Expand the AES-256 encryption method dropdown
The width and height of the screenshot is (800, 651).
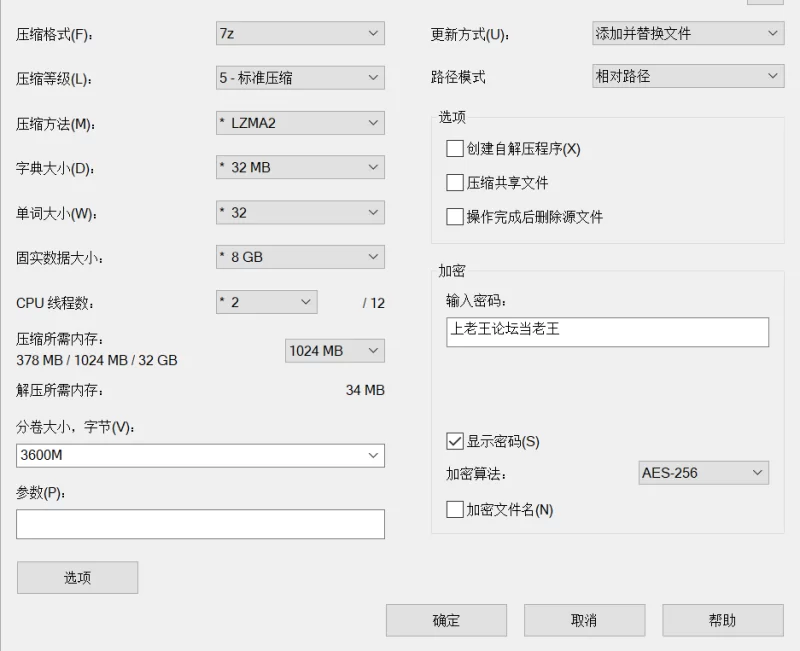pos(703,473)
